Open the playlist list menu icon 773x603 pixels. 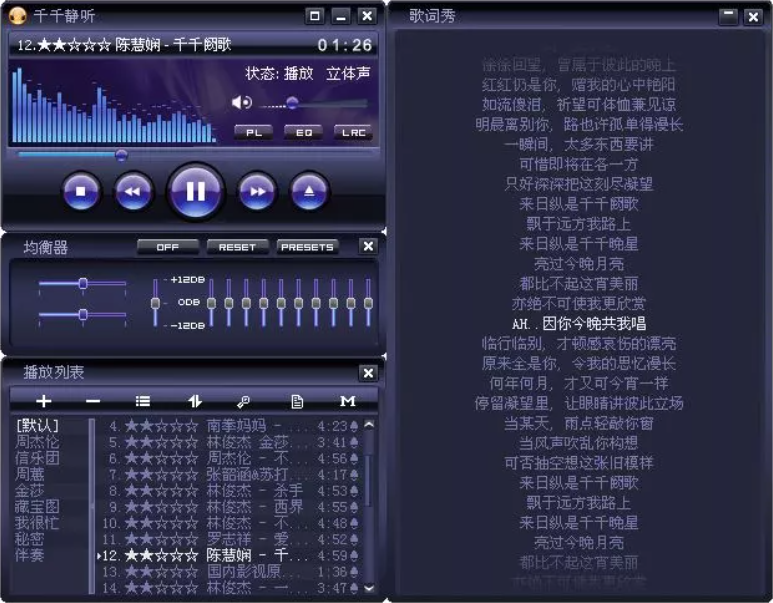[143, 401]
